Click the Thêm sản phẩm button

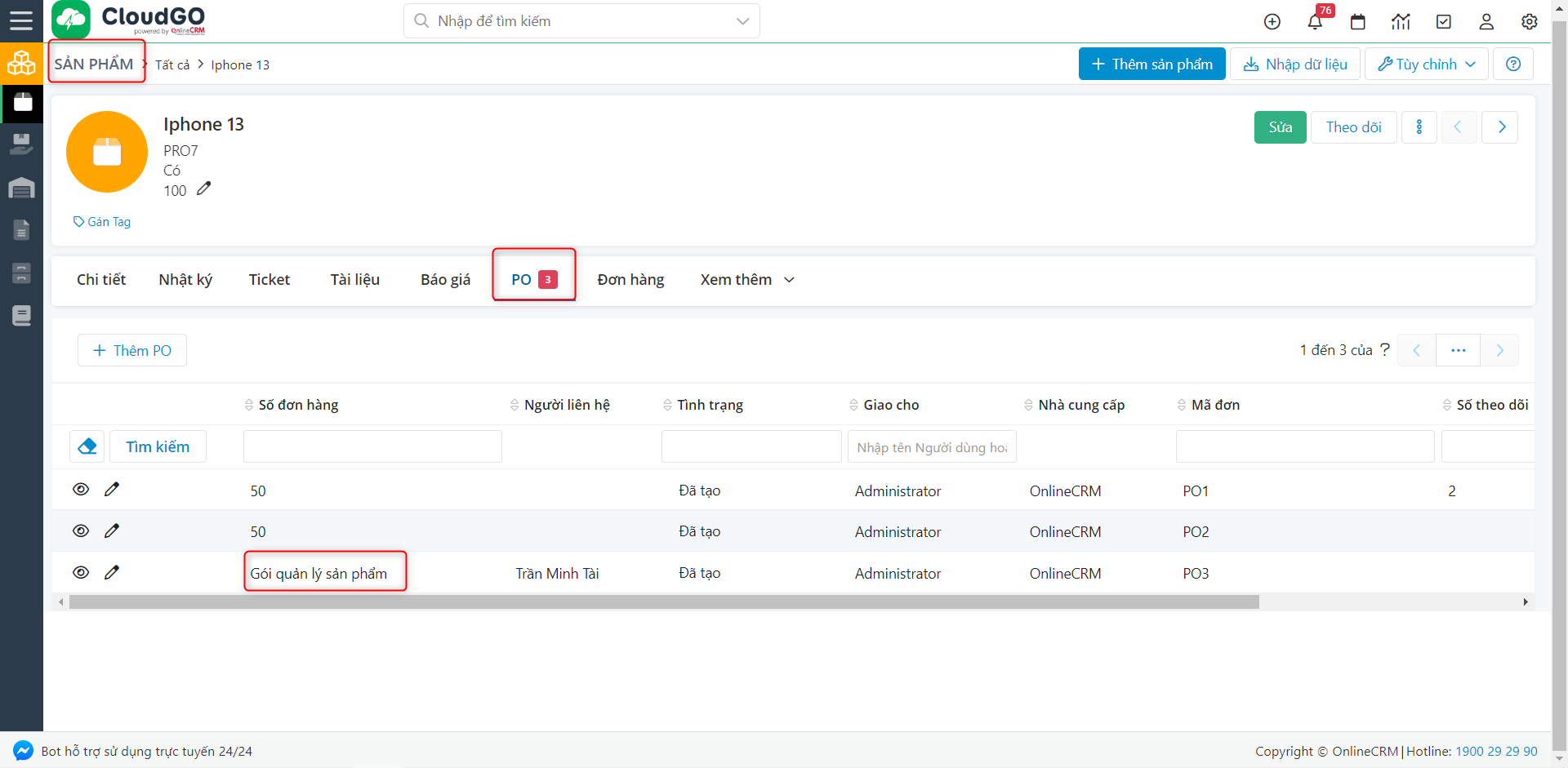[1151, 64]
